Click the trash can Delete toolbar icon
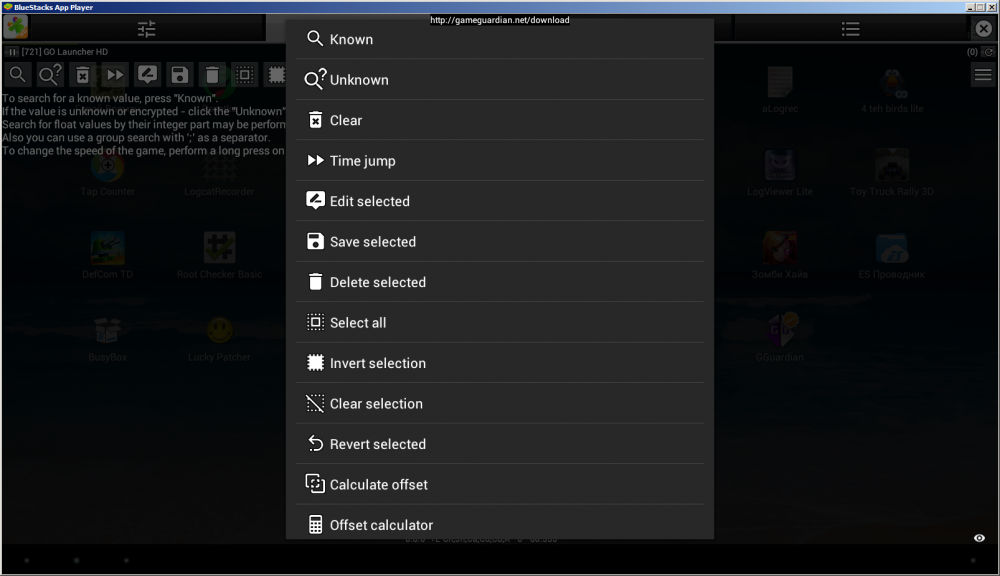Viewport: 1000px width, 576px height. click(212, 75)
